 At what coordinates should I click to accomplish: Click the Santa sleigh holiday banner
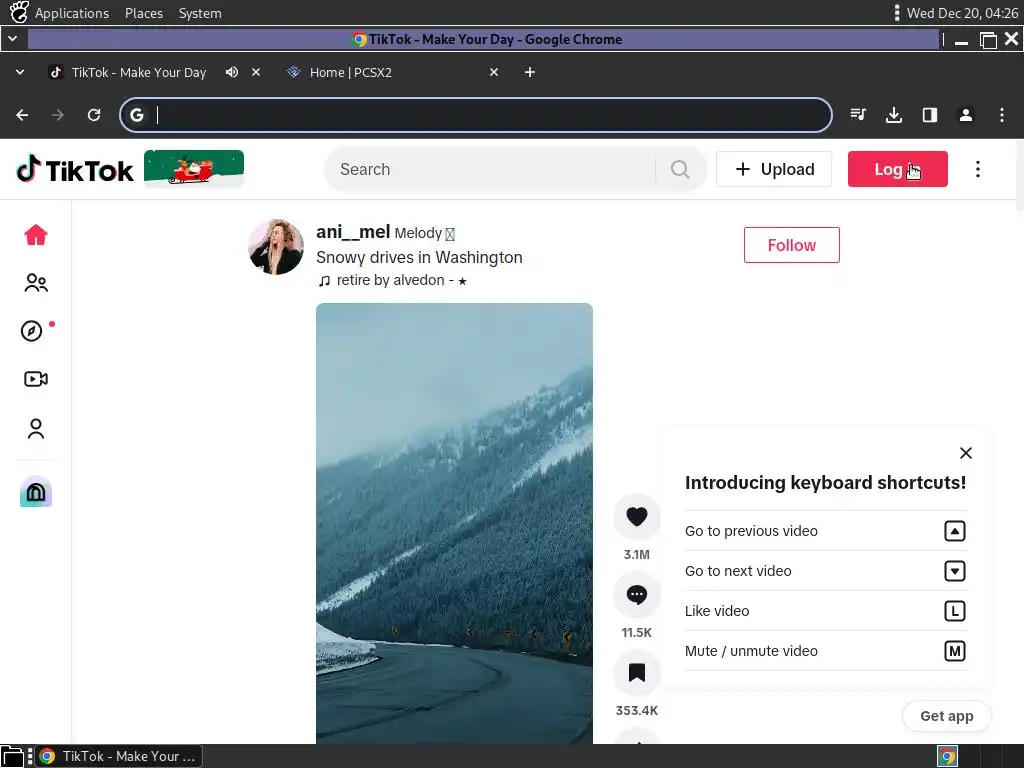tap(194, 168)
